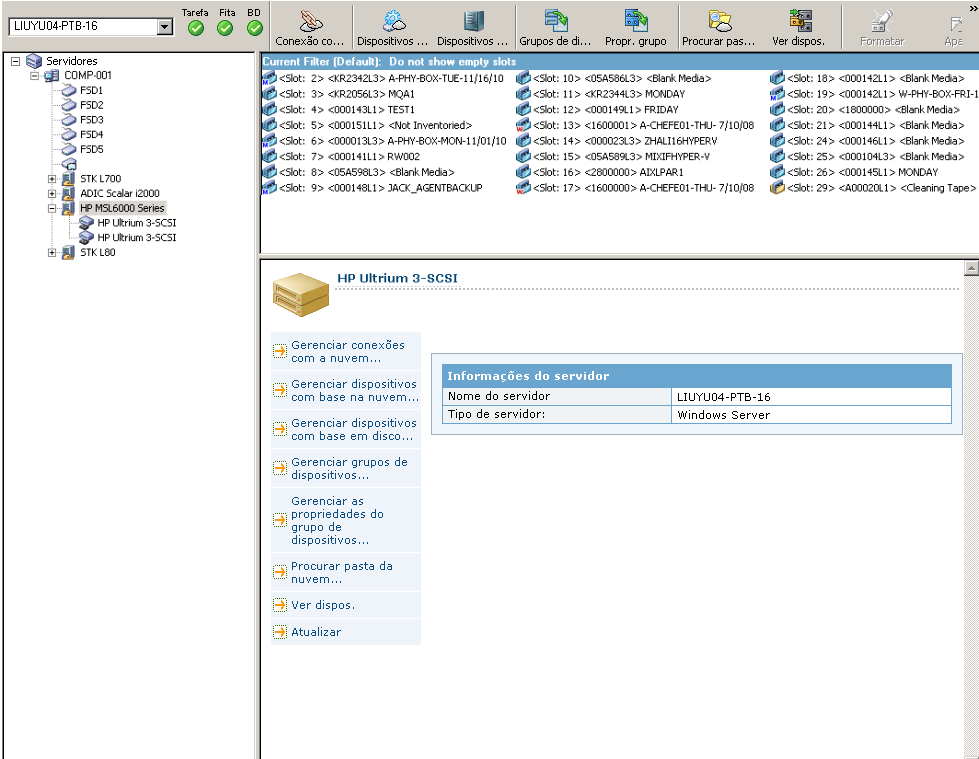
Task: Click the BD green status icon
Action: (254, 28)
